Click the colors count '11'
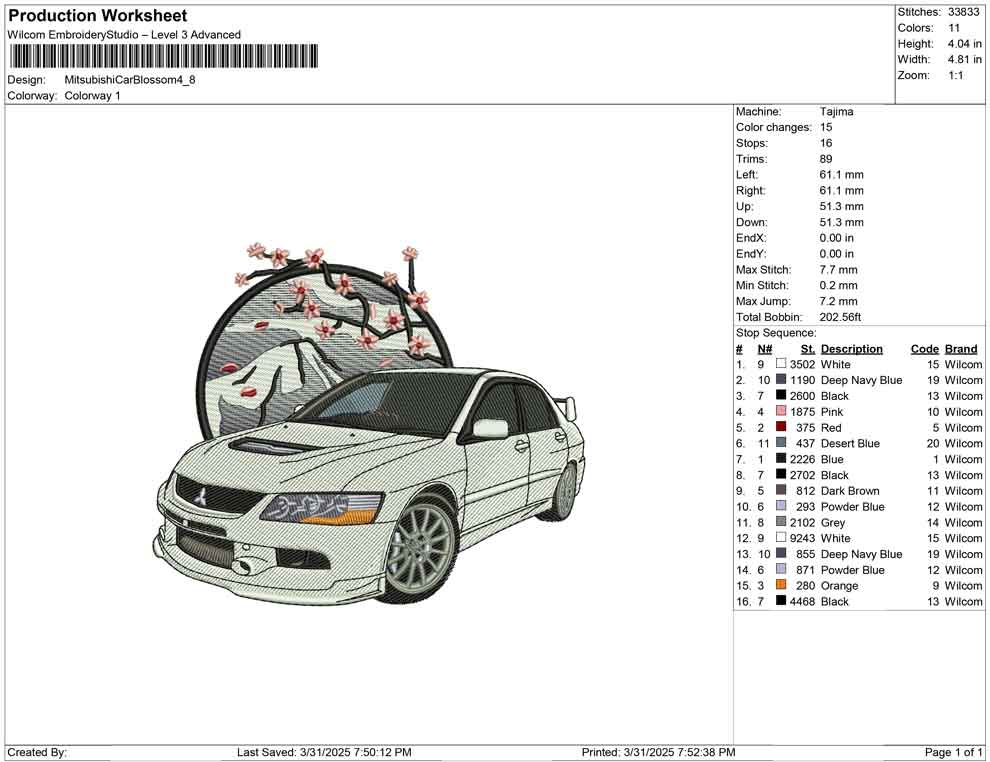This screenshot has width=990, height=762. point(953,28)
